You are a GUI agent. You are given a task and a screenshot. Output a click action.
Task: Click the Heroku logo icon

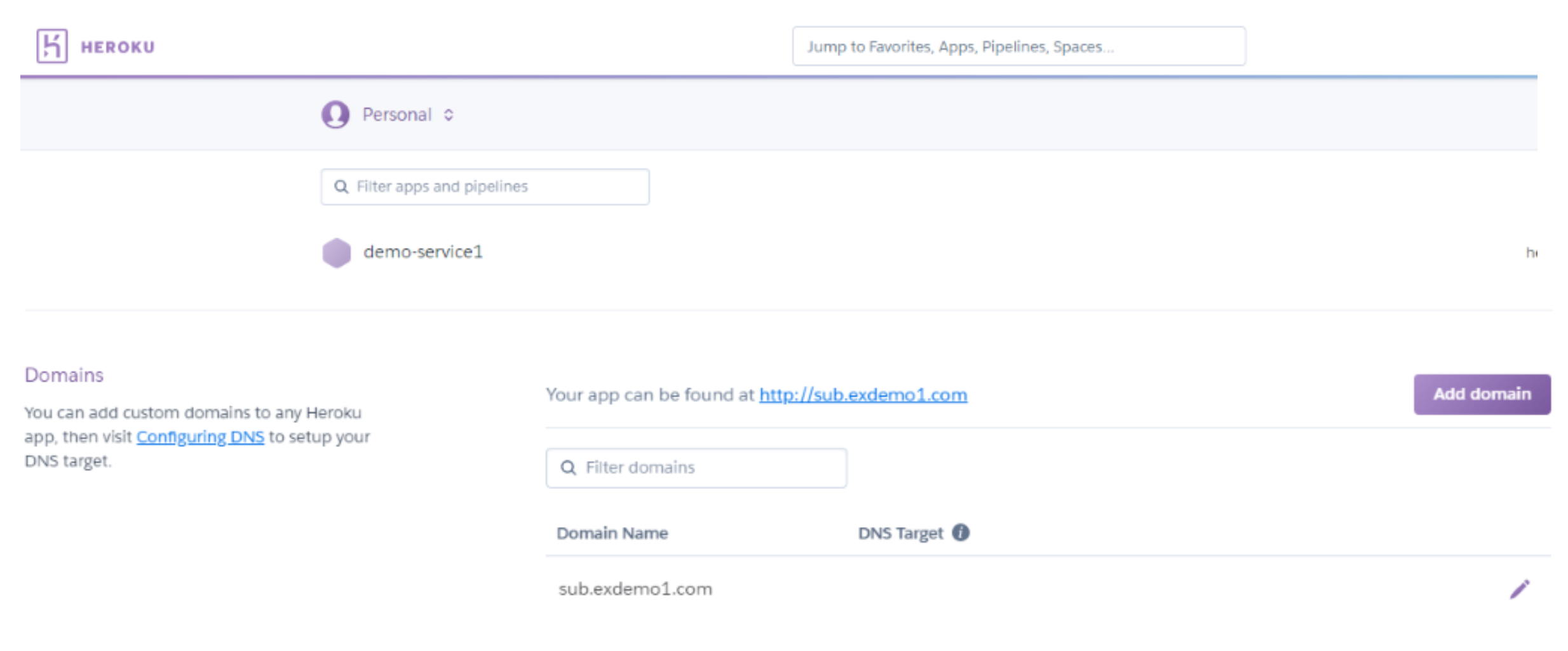52,46
